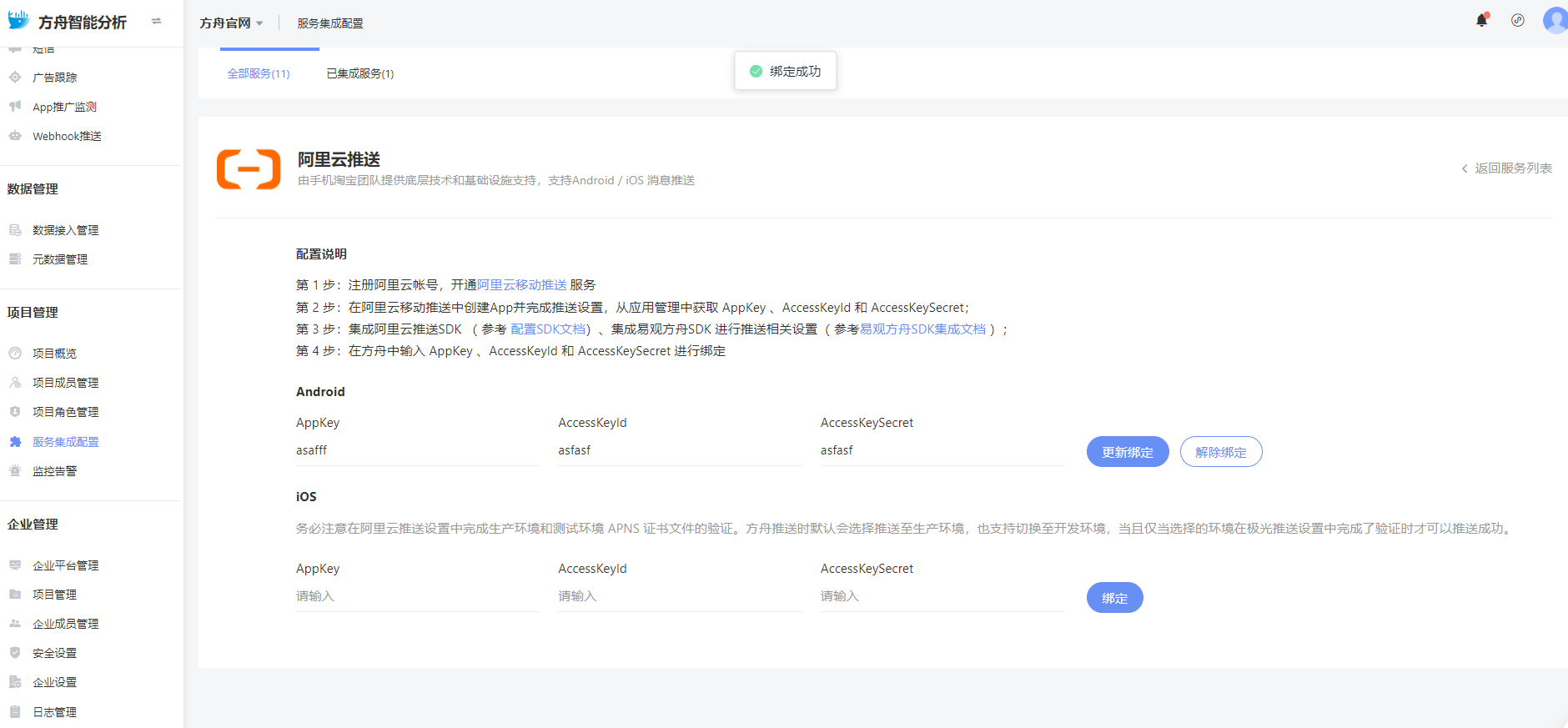Switch to the 已集成服务(1) tab
Image resolution: width=1568 pixels, height=728 pixels.
(360, 73)
